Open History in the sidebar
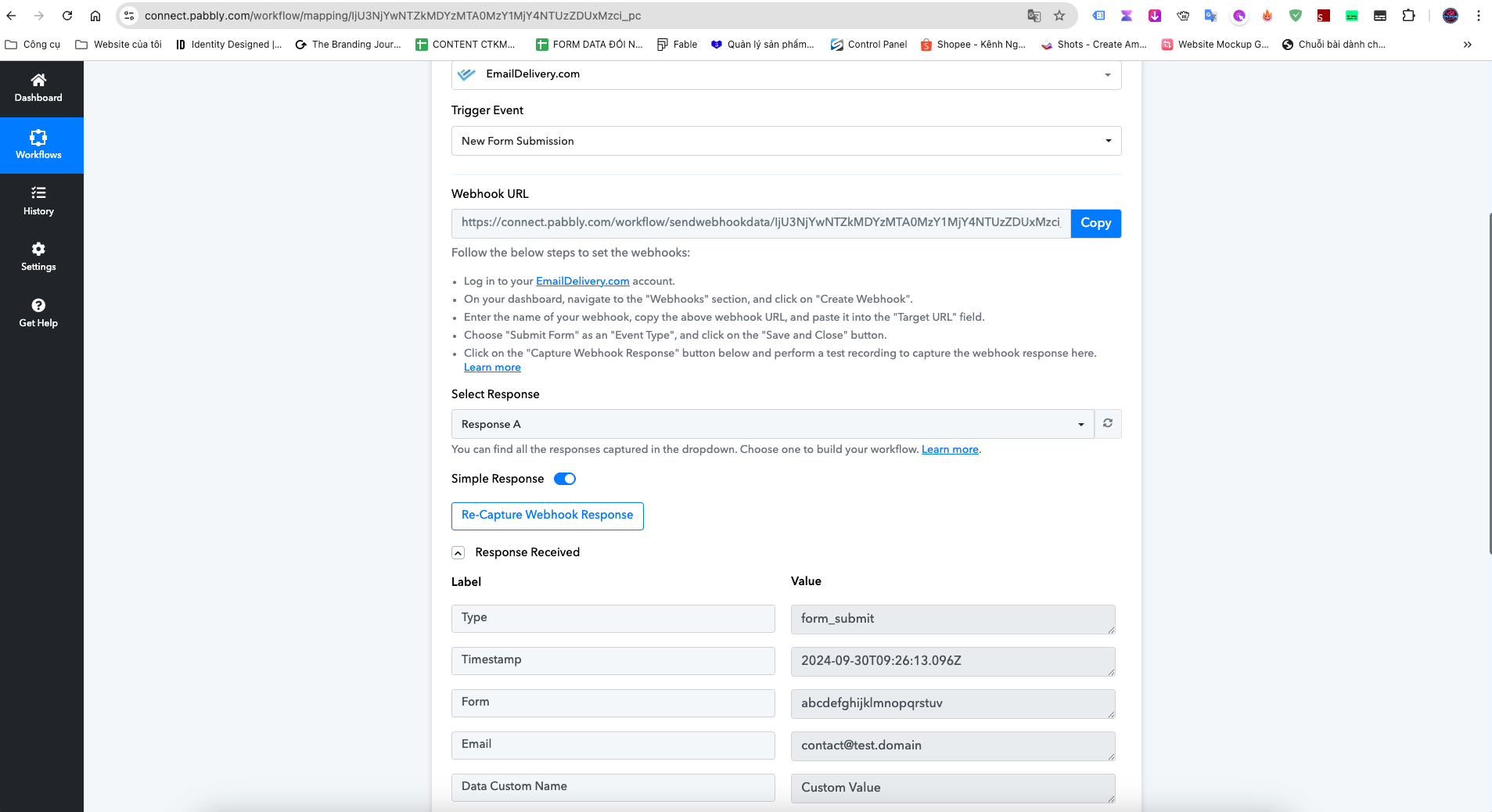 coord(38,201)
